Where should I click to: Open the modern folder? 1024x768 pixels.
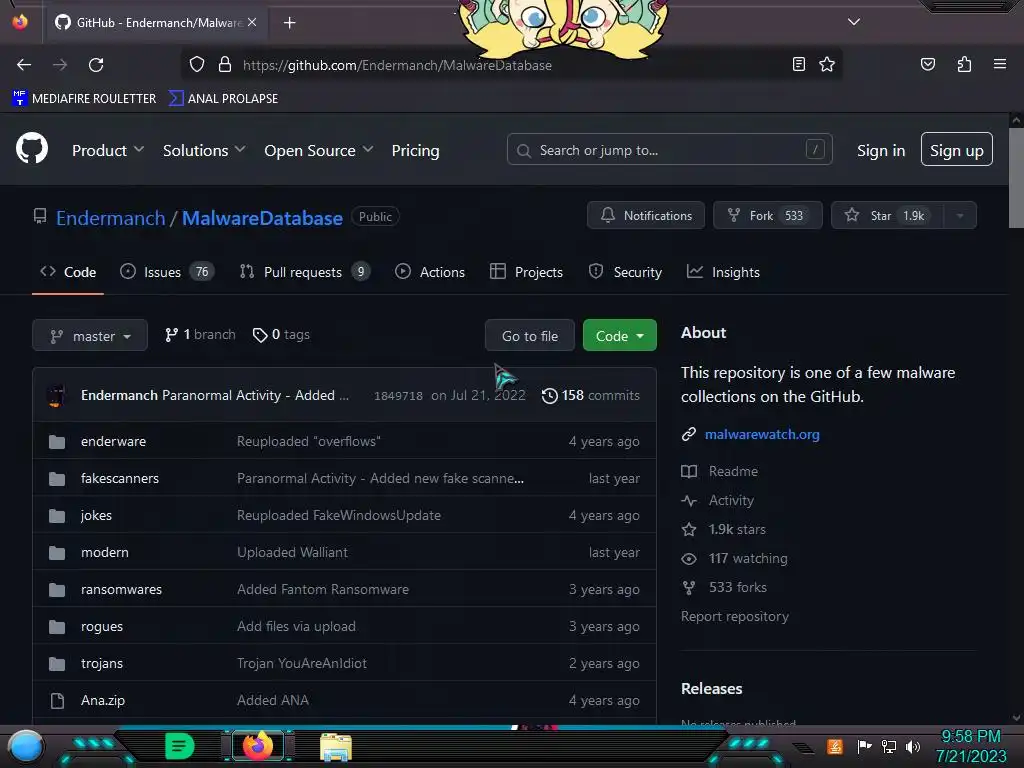click(x=104, y=552)
